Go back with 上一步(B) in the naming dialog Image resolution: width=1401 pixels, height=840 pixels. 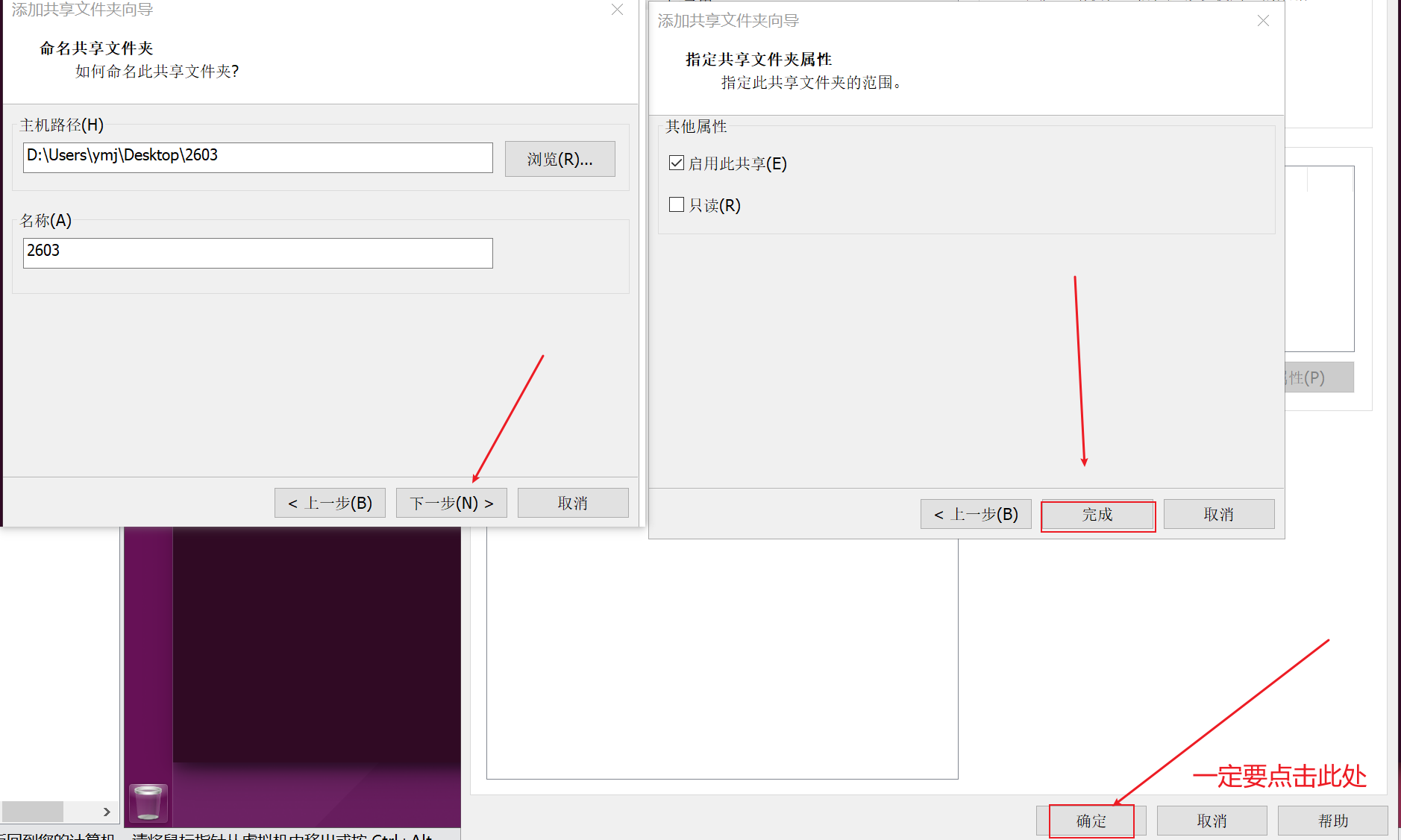(330, 503)
